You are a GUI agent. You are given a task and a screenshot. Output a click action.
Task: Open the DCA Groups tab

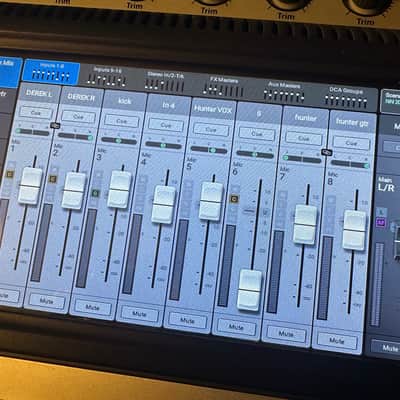click(345, 97)
